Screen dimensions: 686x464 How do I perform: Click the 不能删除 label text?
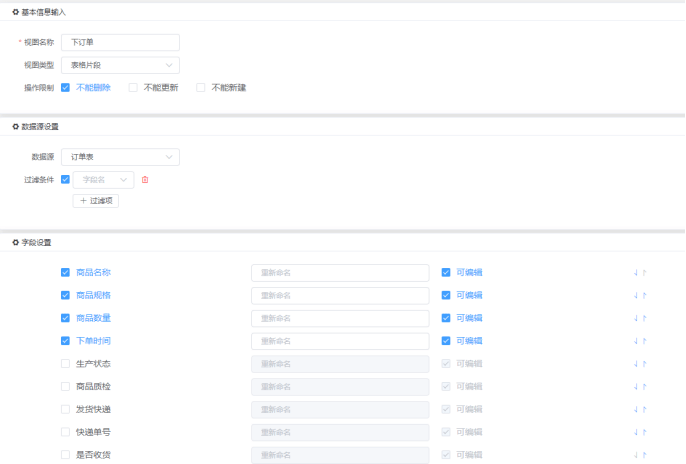pyautogui.click(x=93, y=87)
